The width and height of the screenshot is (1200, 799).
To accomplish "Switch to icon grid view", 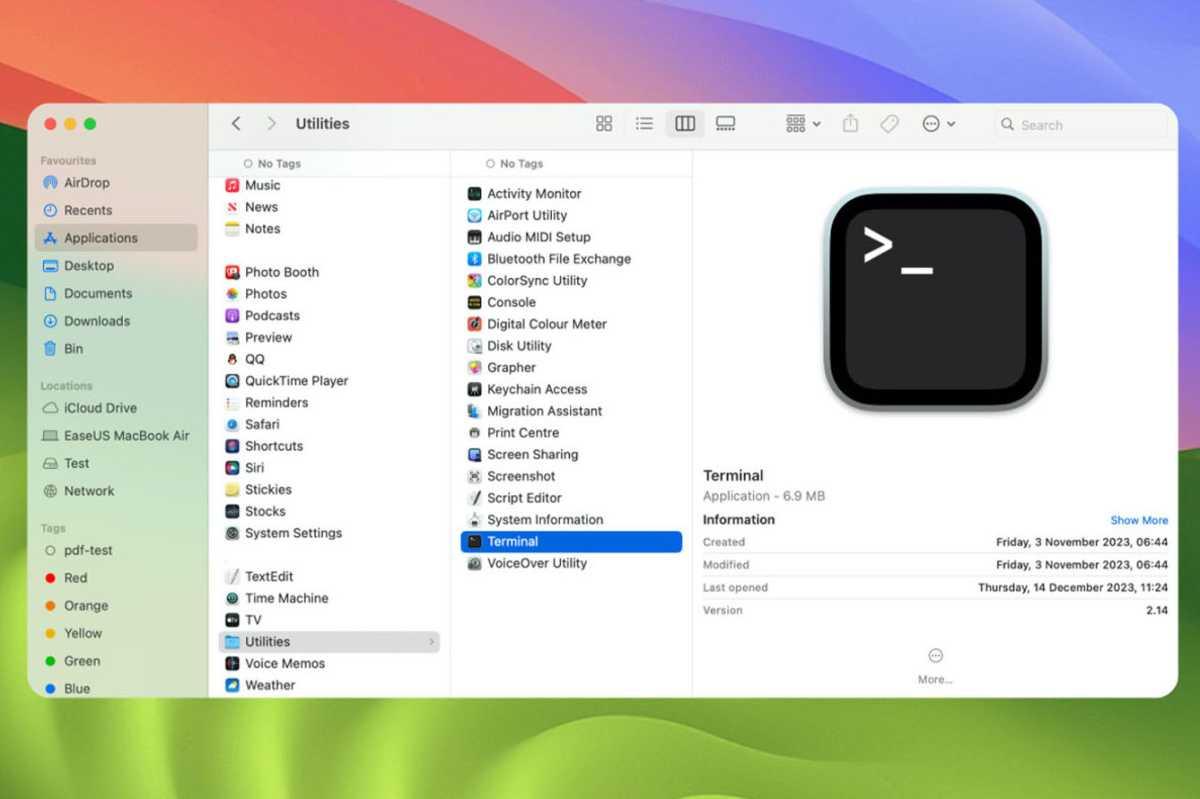I will pos(604,124).
